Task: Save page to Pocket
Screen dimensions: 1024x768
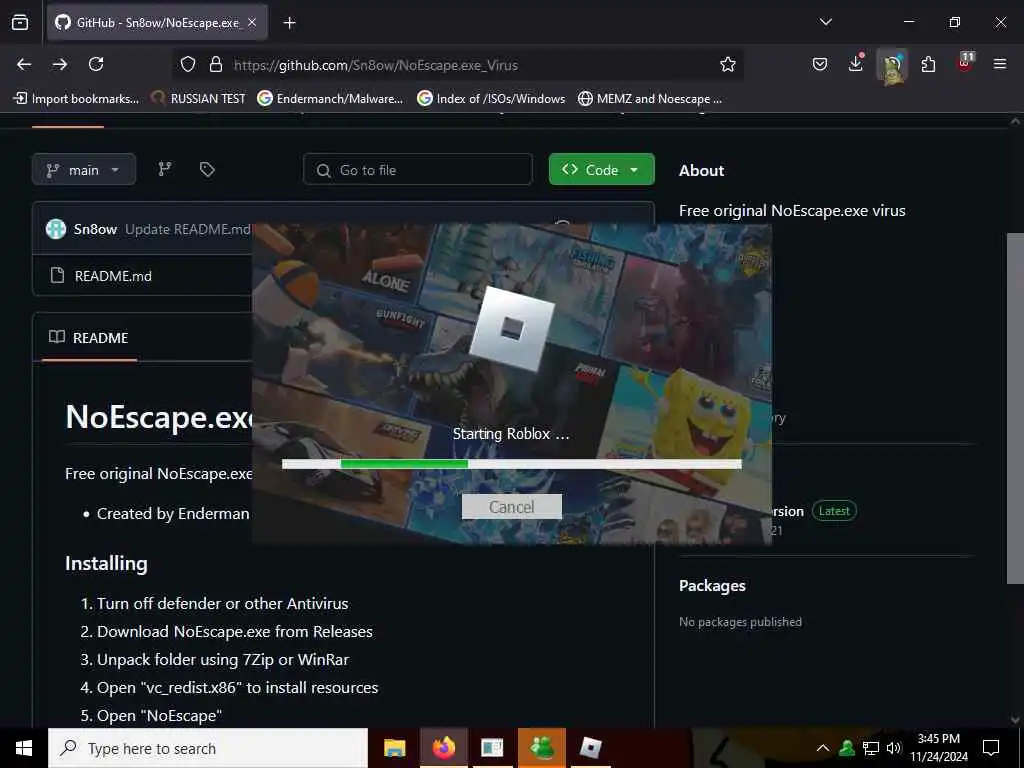Action: [x=820, y=64]
